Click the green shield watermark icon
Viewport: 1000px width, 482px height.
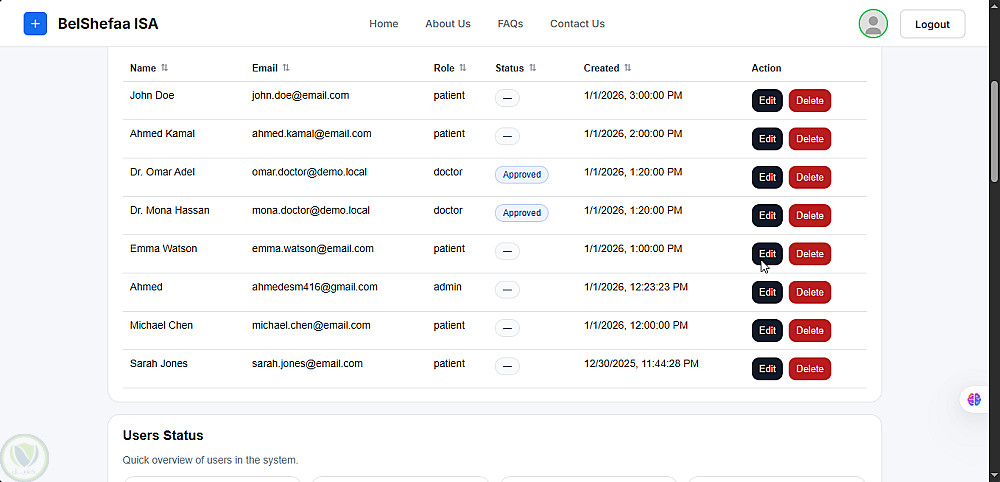(x=24, y=457)
